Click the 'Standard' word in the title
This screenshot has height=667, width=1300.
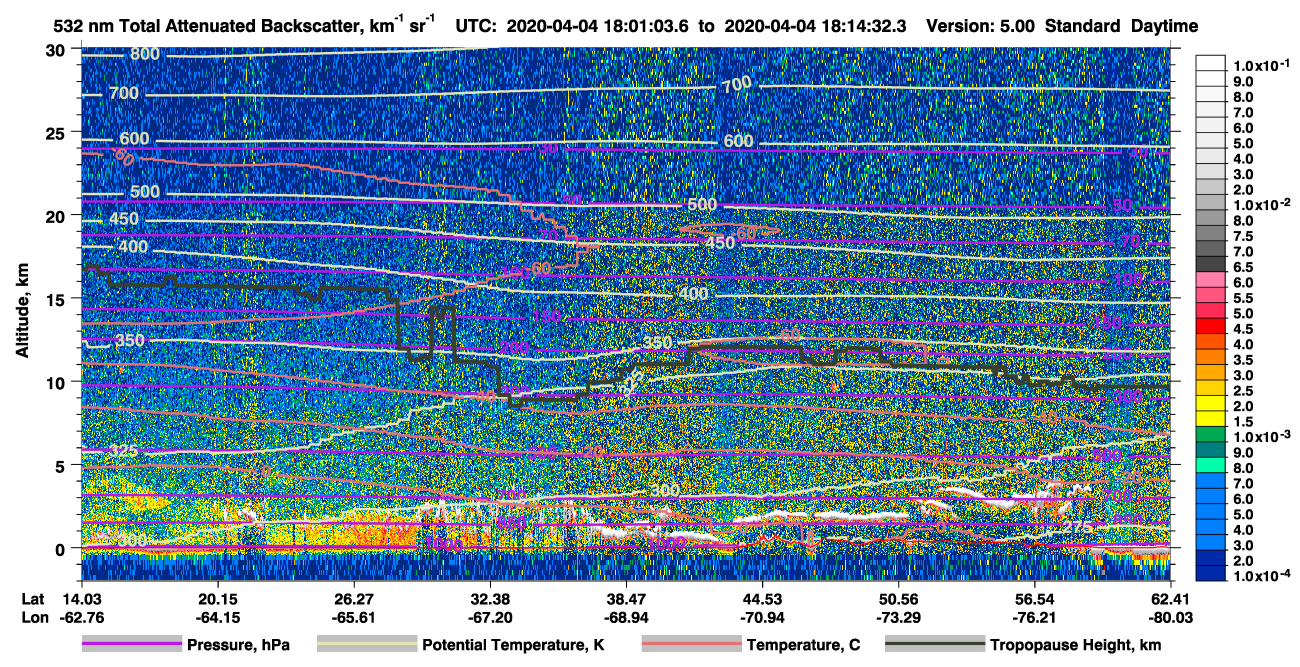[1084, 26]
